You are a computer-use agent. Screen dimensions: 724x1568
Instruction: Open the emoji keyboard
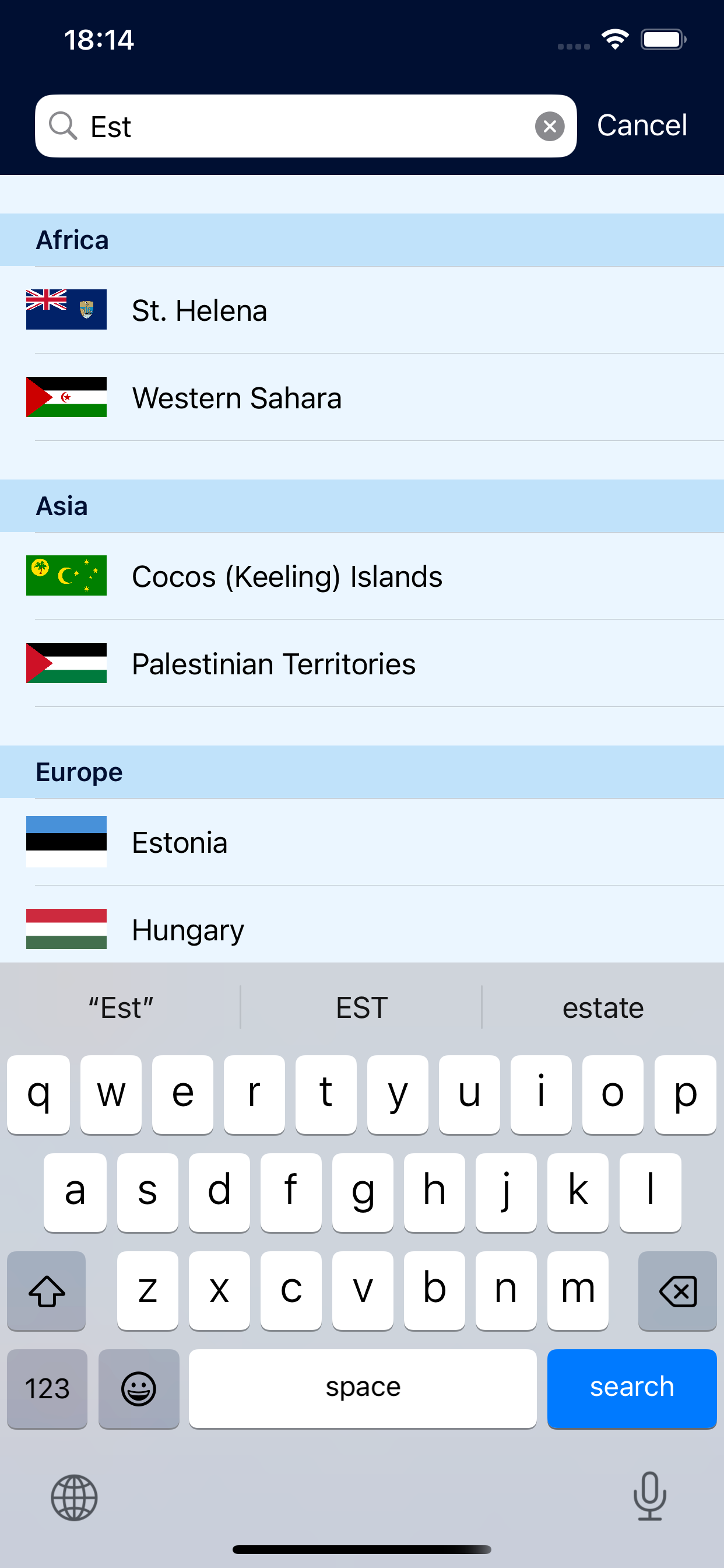pos(139,1388)
